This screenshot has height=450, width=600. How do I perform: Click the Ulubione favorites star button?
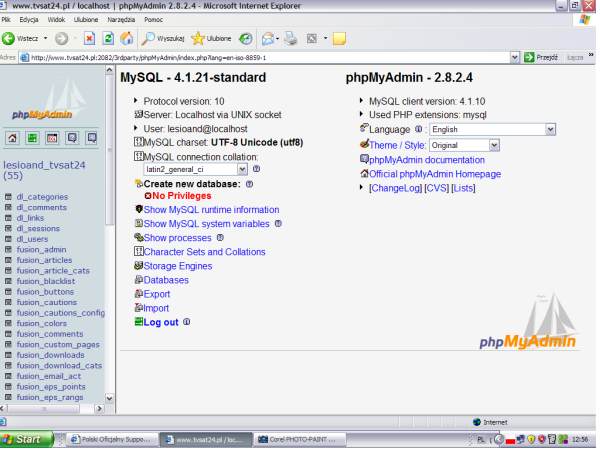pos(211,38)
